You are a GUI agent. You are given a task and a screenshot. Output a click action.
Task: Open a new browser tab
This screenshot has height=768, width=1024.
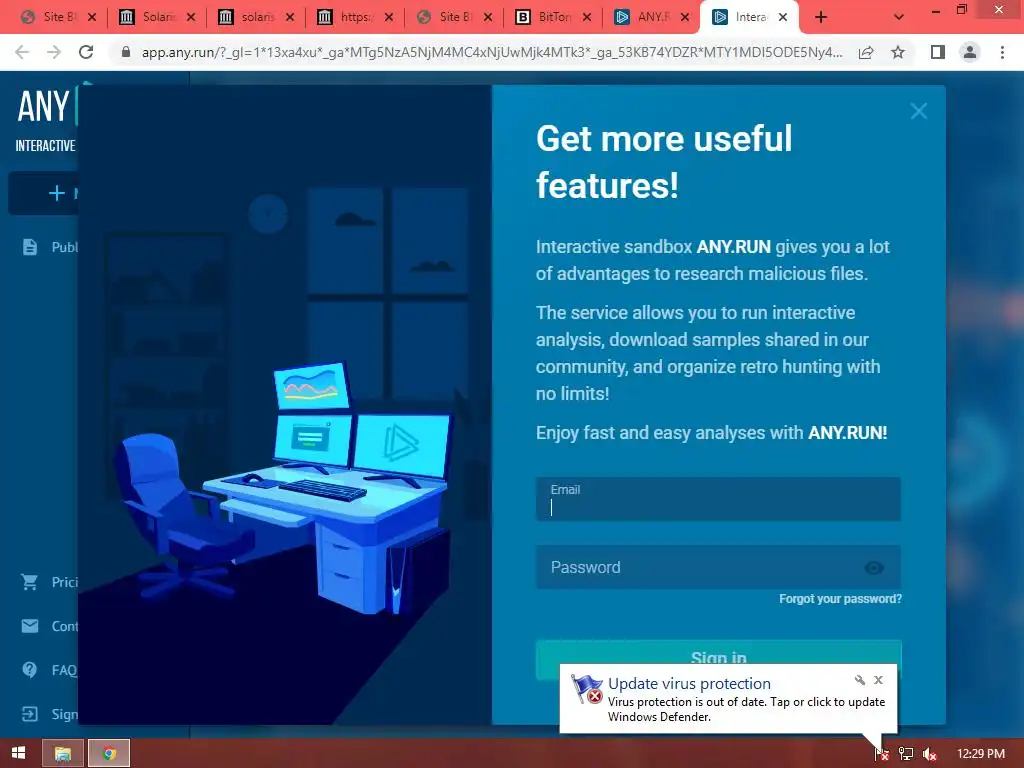click(821, 18)
